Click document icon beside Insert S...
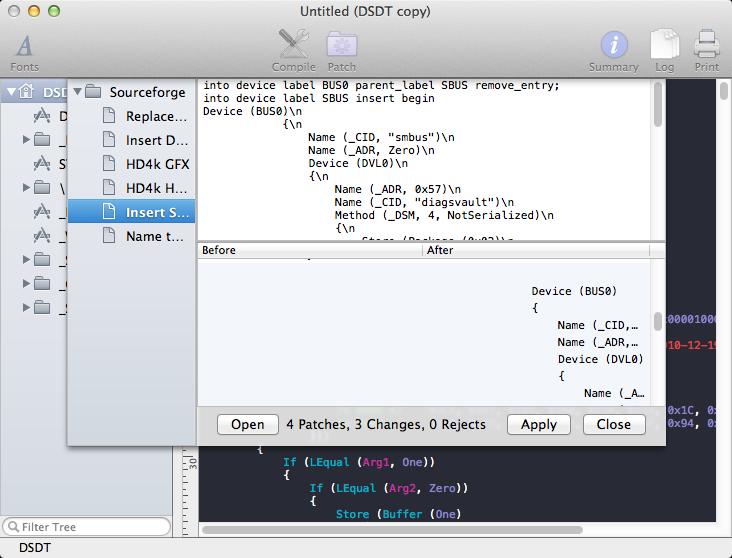 (x=109, y=212)
